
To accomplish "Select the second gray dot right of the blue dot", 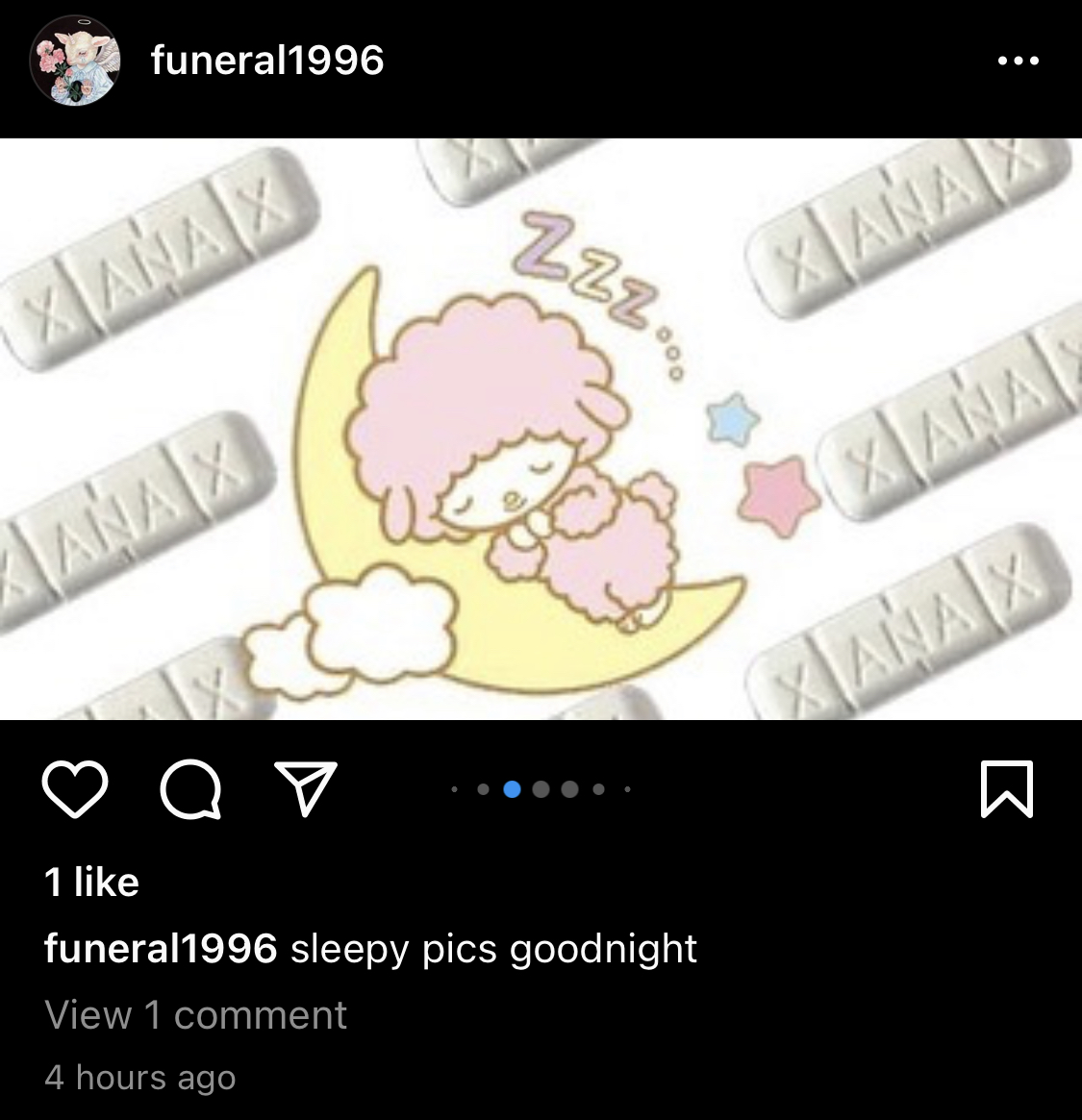I will (569, 789).
